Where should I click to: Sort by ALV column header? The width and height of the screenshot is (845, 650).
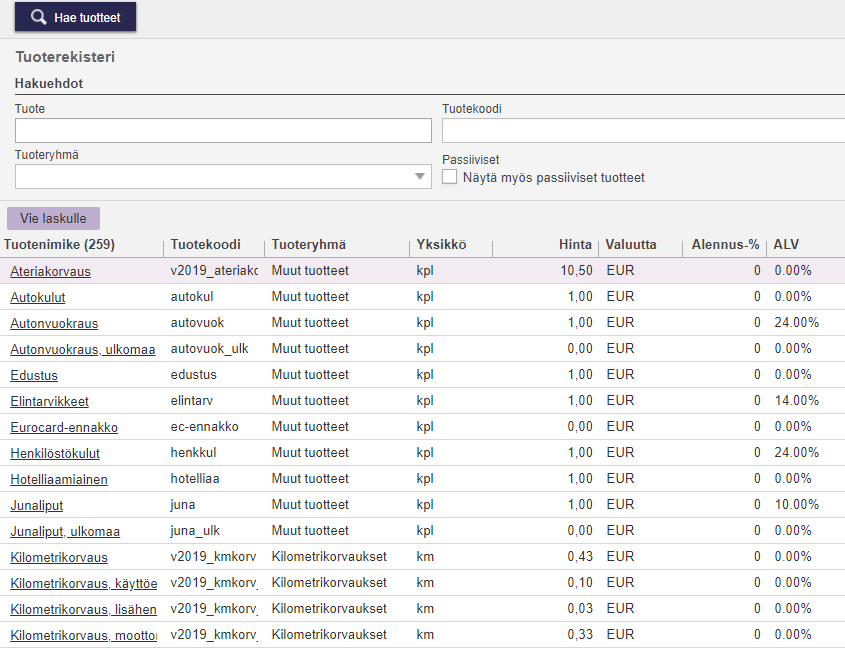click(786, 245)
